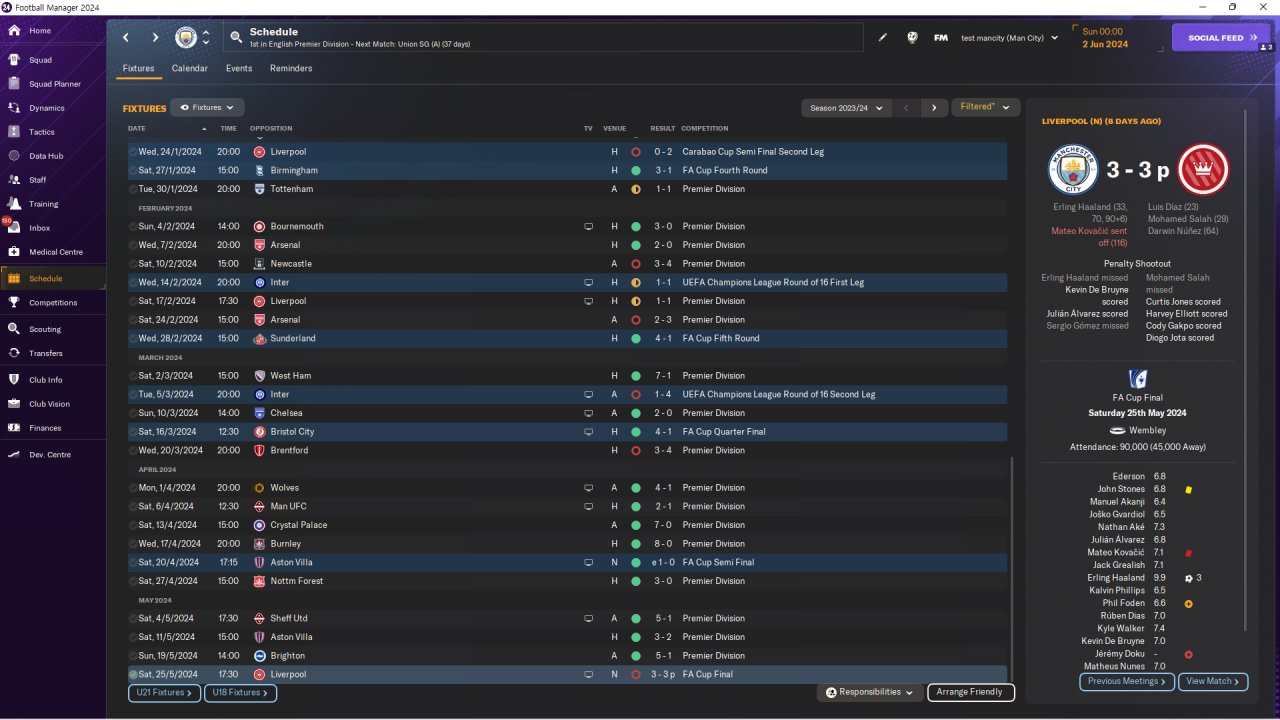
Task: Click the Sunderland opposition name
Action: tap(293, 339)
